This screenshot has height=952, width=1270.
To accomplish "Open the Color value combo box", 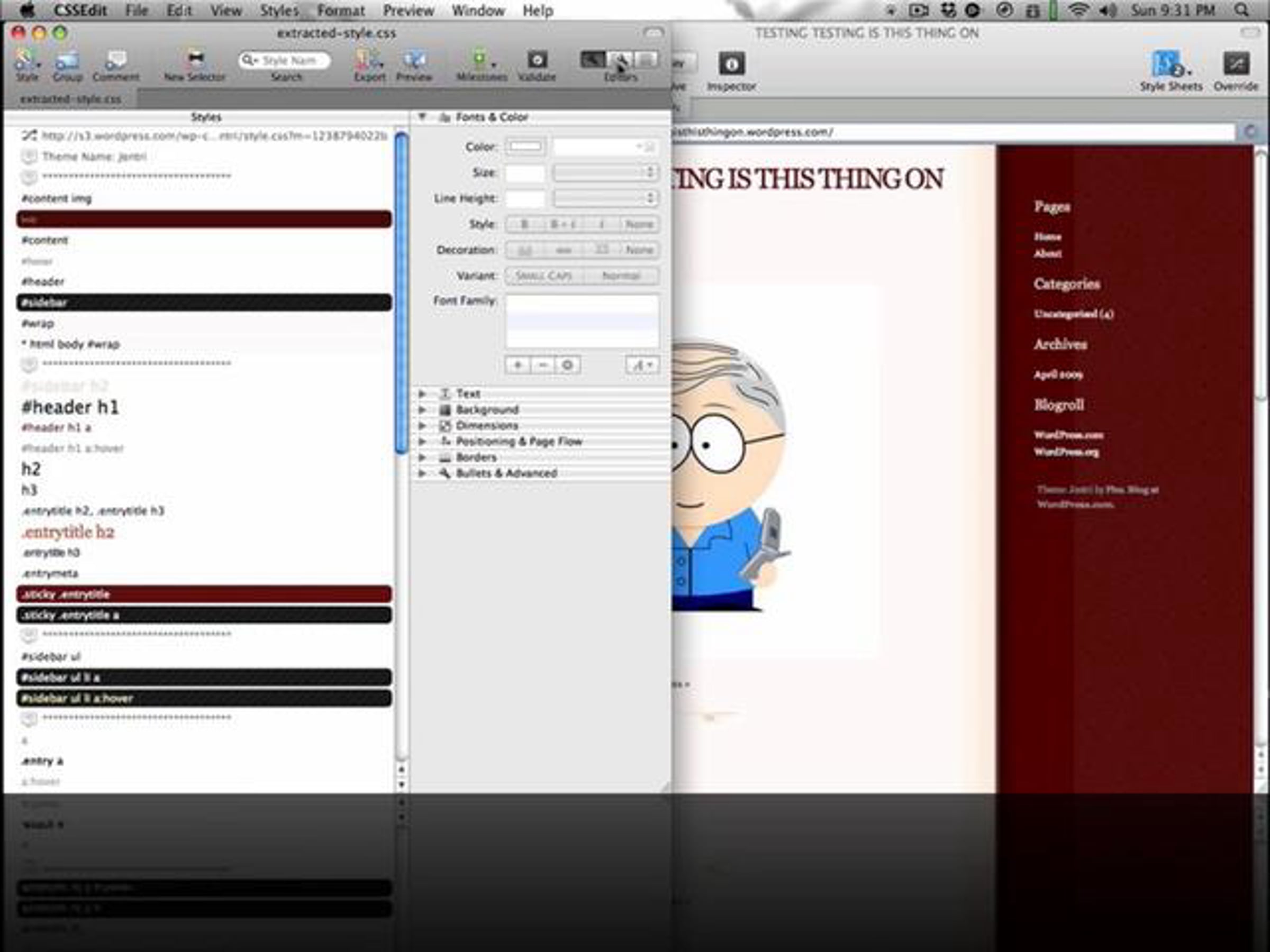I will pyautogui.click(x=605, y=147).
